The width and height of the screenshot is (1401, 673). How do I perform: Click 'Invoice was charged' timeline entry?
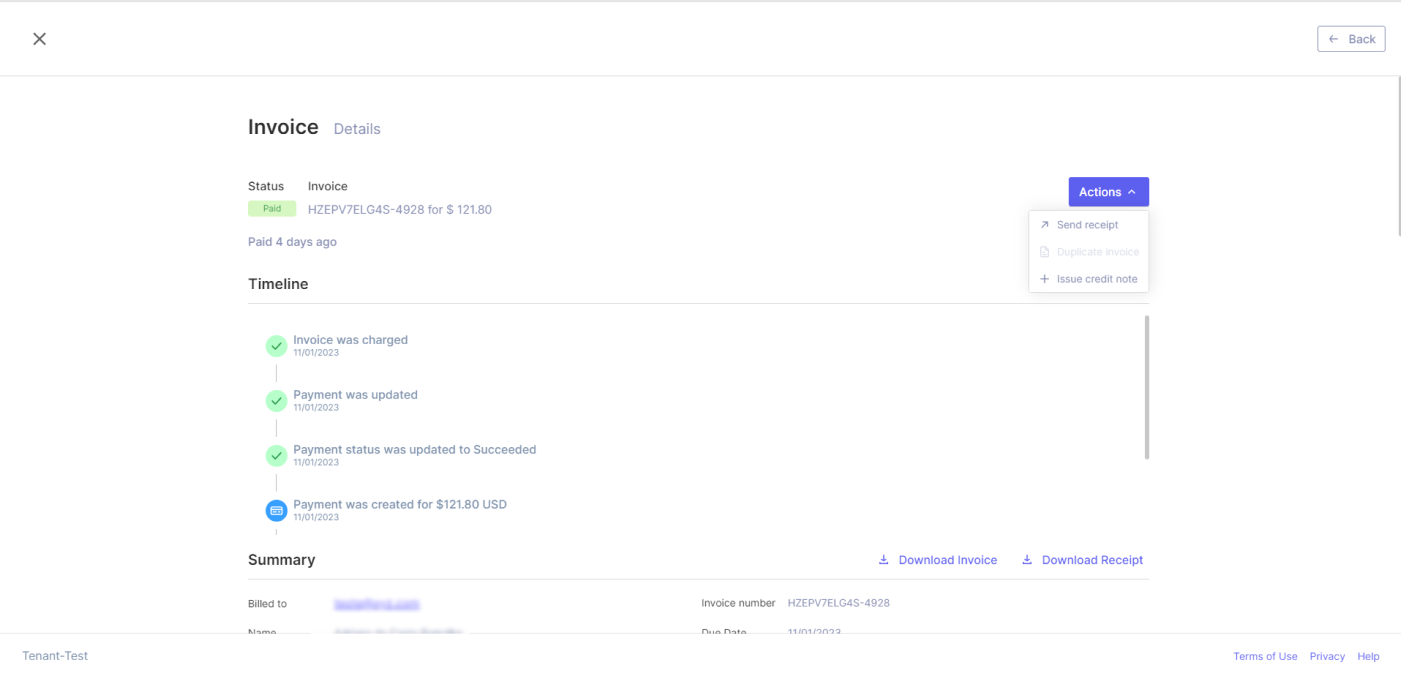tap(350, 340)
